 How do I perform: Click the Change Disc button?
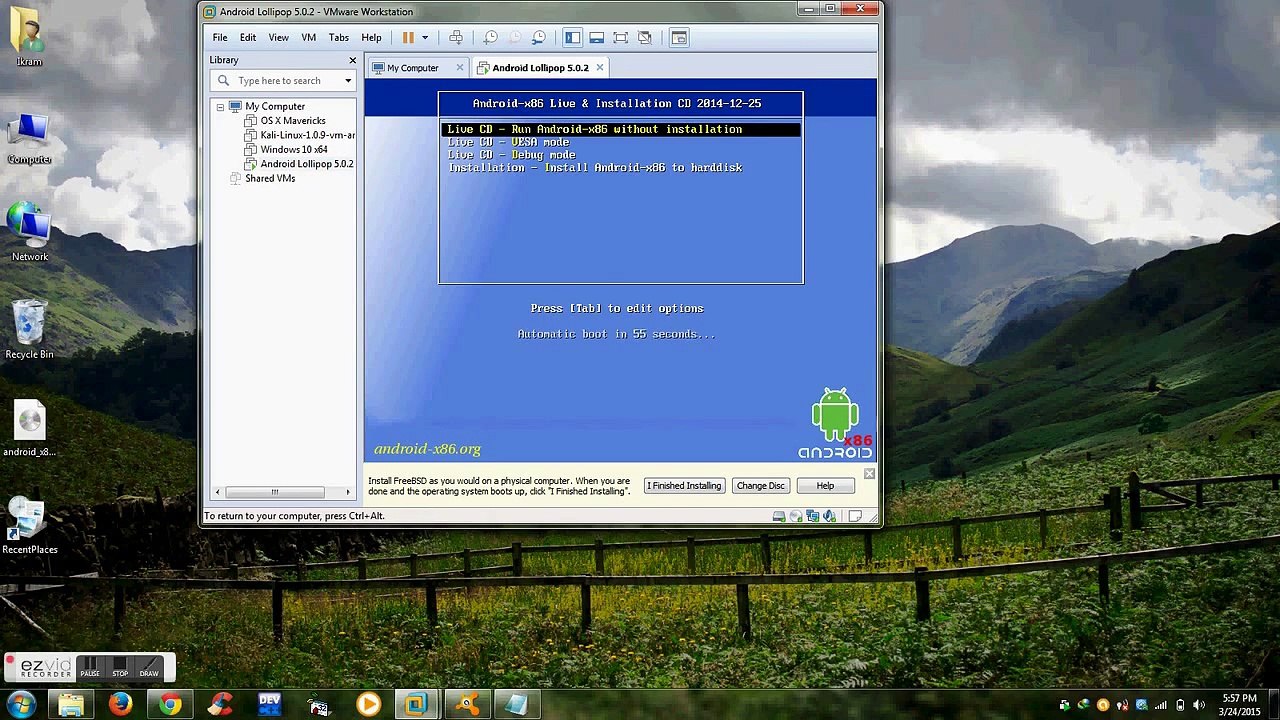coord(761,486)
